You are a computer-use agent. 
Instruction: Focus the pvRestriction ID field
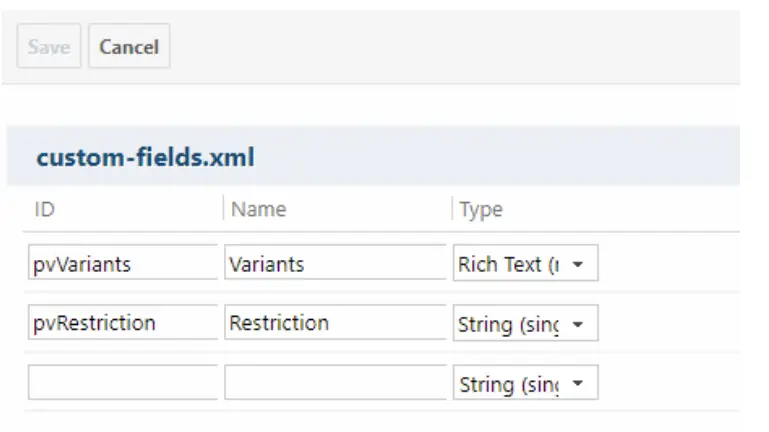tap(122, 323)
